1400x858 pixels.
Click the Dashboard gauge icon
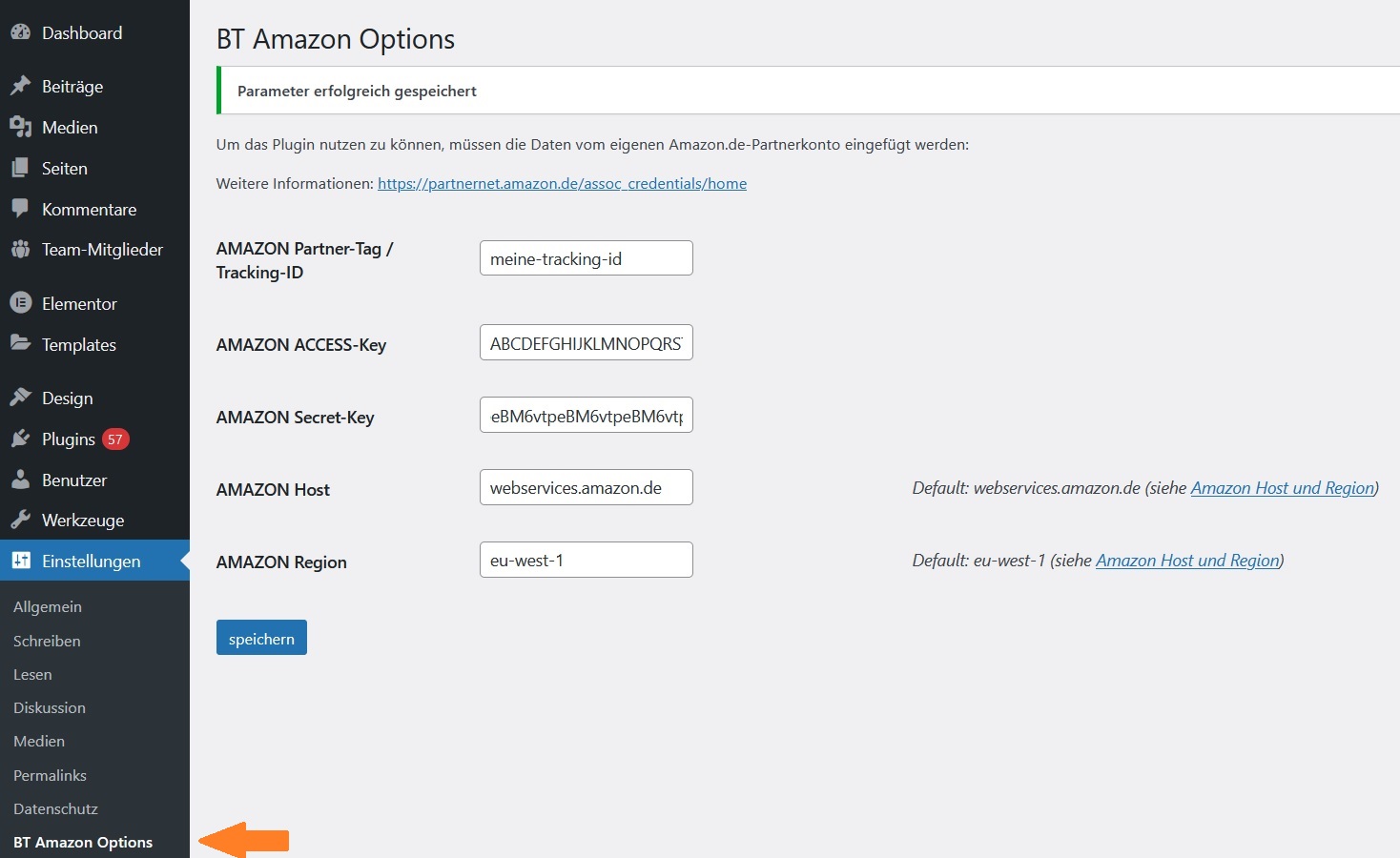(x=20, y=31)
